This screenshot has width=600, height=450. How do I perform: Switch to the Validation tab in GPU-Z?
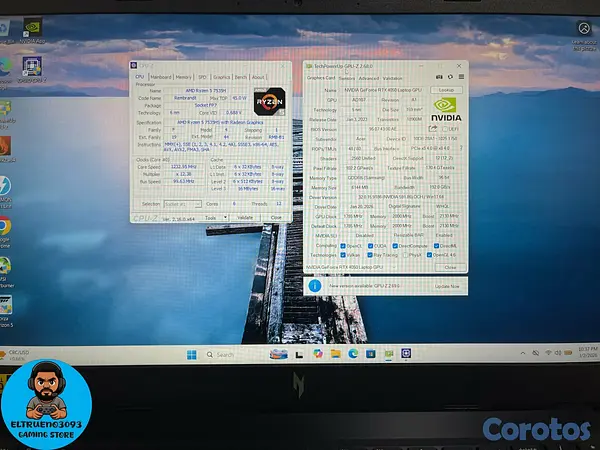(393, 78)
